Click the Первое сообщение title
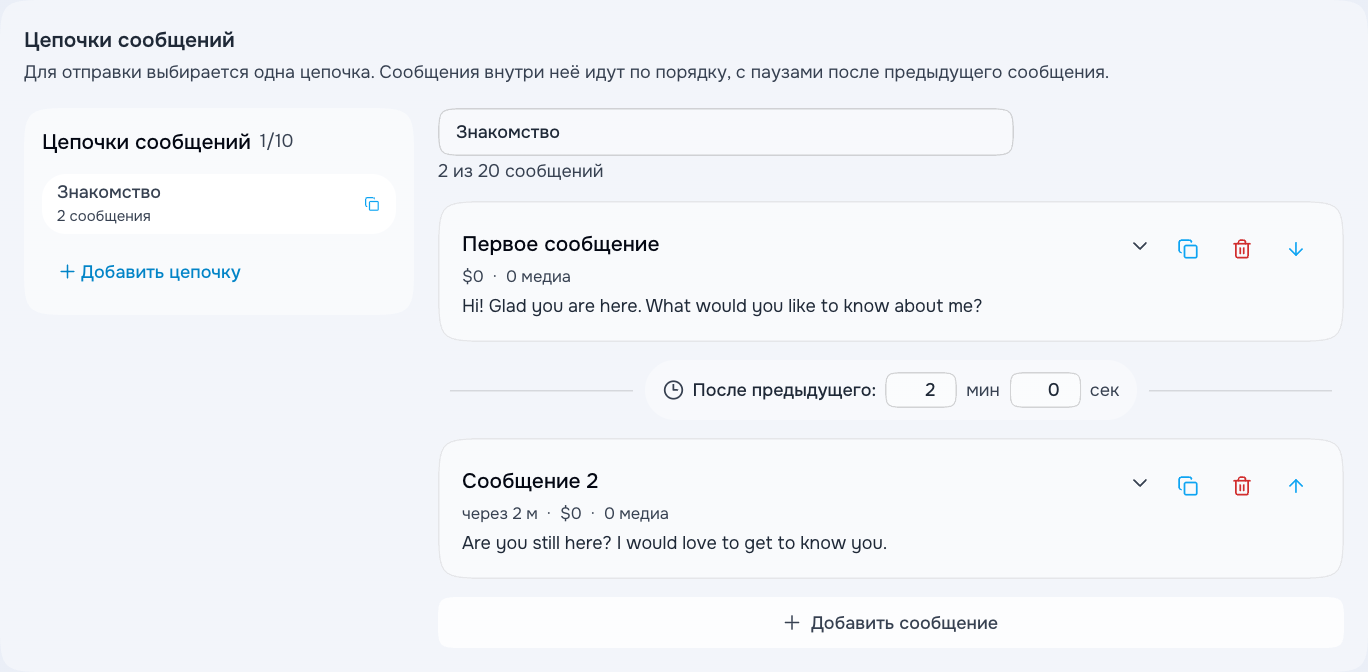 [560, 244]
